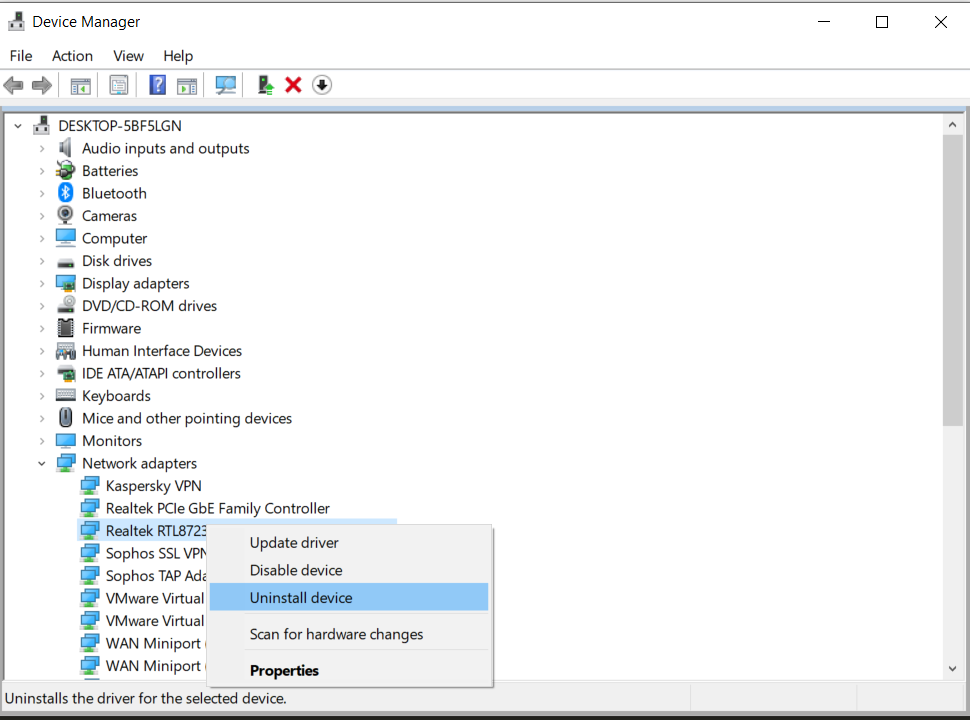
Task: Open the View menu
Action: (128, 56)
